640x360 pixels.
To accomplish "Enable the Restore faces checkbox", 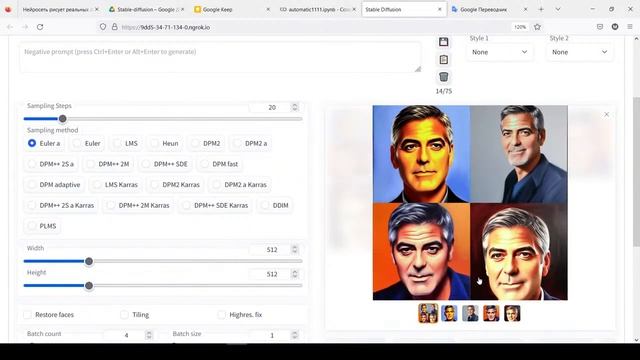I will click(x=27, y=315).
